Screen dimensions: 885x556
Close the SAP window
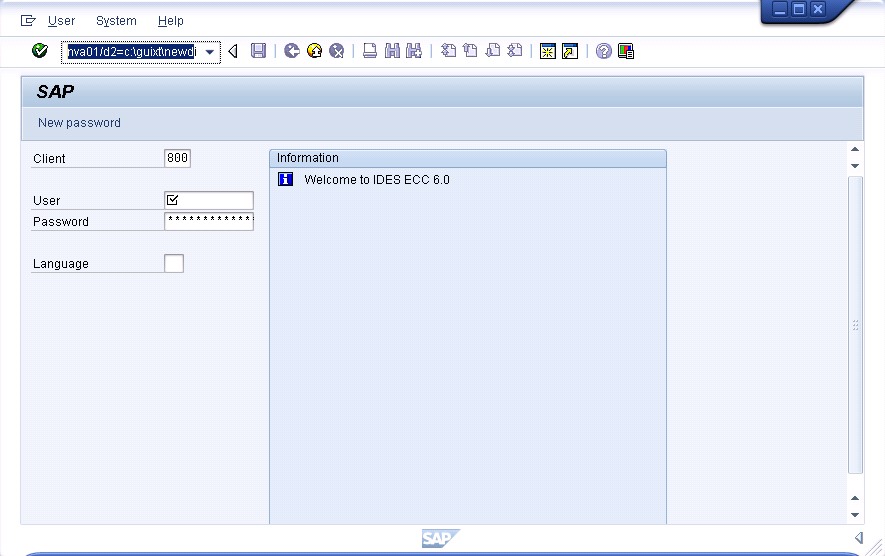point(817,9)
